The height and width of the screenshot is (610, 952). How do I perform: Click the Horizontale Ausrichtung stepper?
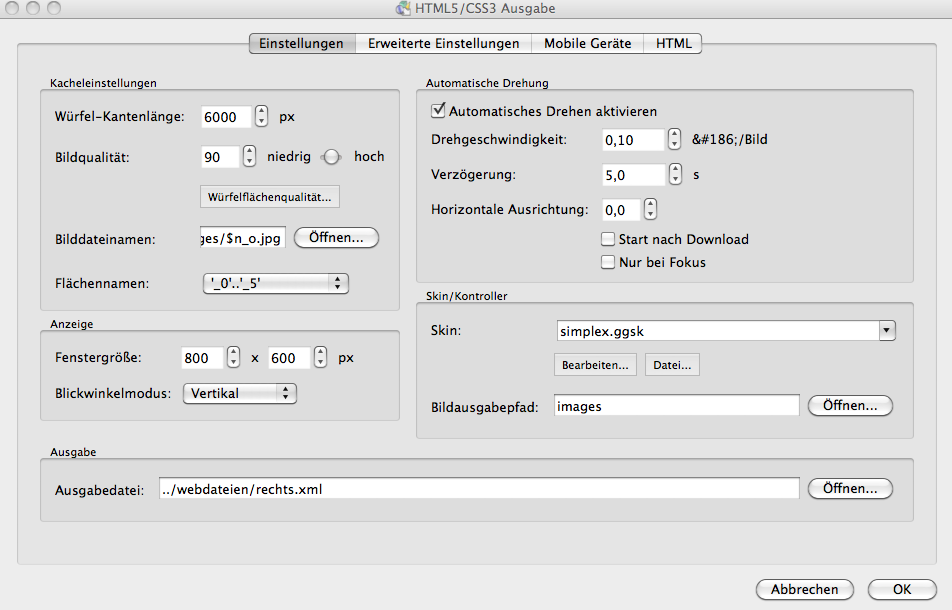650,210
